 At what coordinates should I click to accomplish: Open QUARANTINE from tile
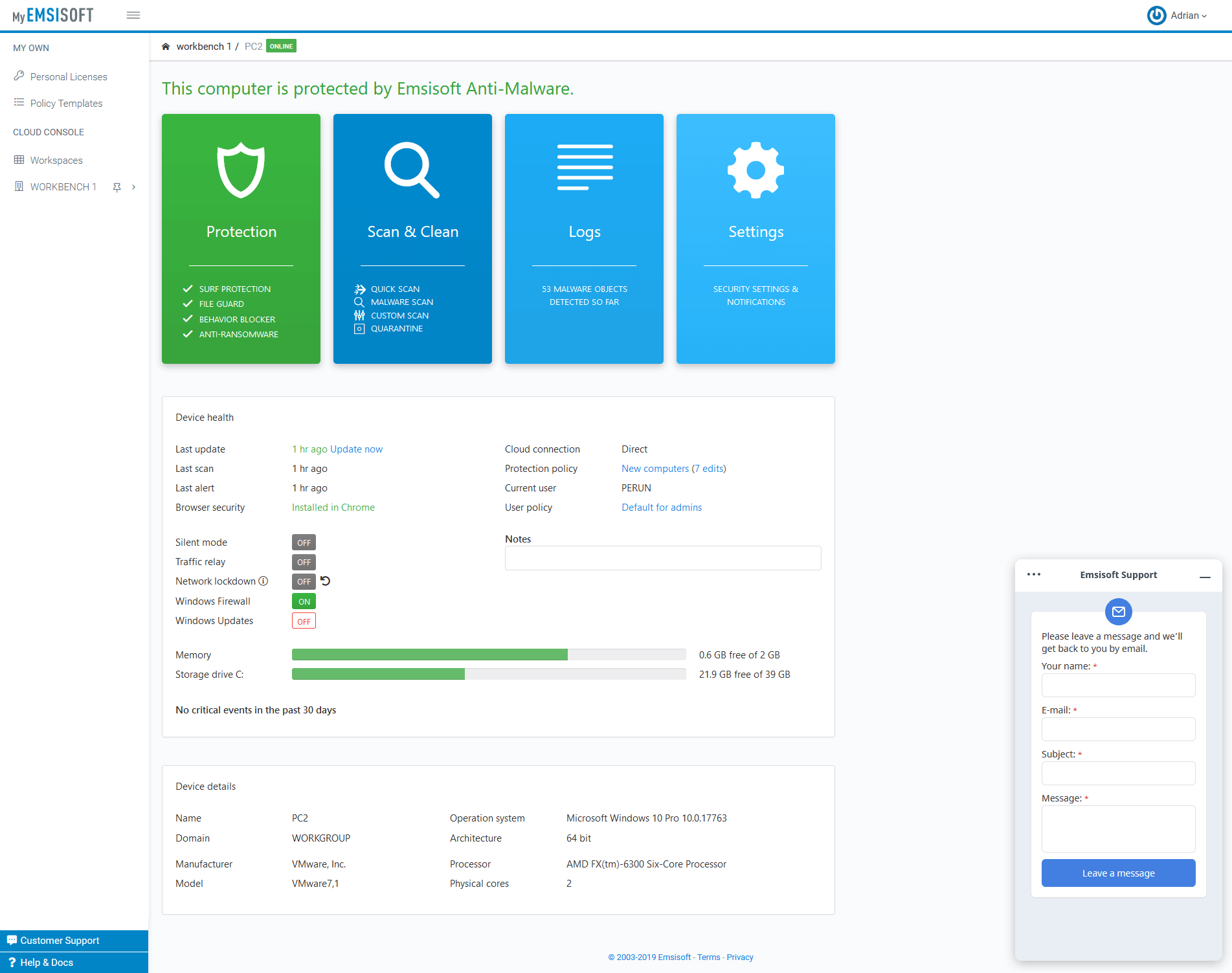pyautogui.click(x=397, y=328)
